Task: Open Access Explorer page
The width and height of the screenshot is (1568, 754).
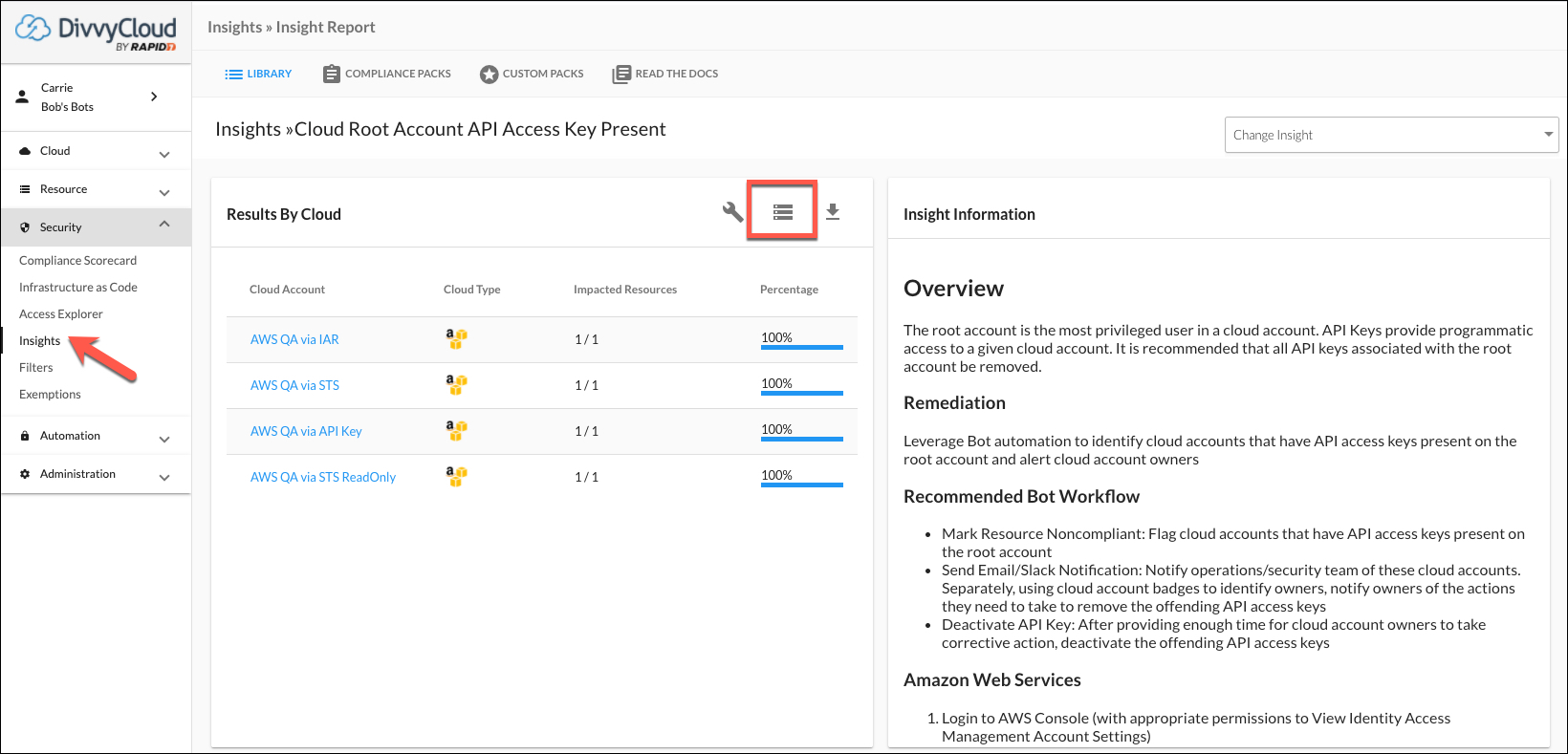Action: (x=61, y=313)
